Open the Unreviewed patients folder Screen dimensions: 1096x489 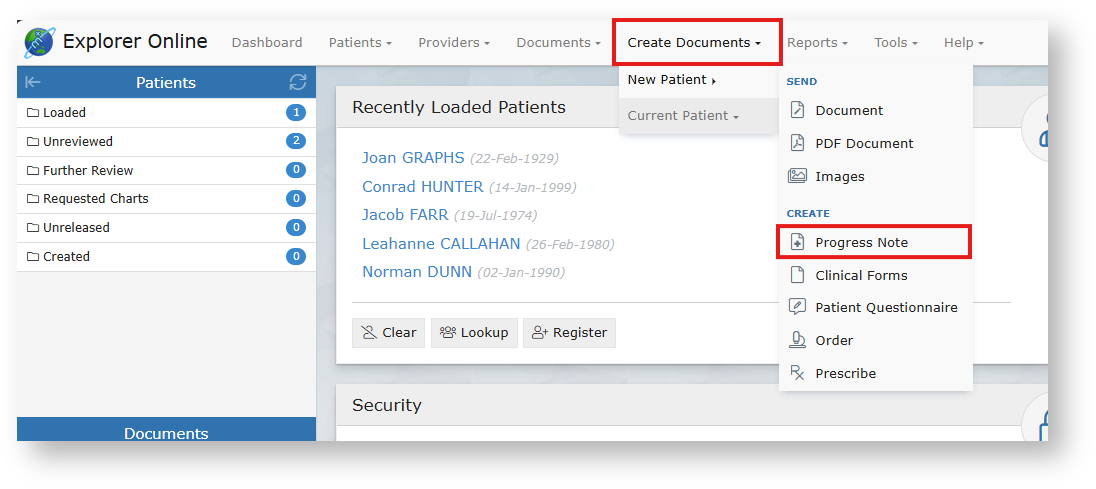78,141
